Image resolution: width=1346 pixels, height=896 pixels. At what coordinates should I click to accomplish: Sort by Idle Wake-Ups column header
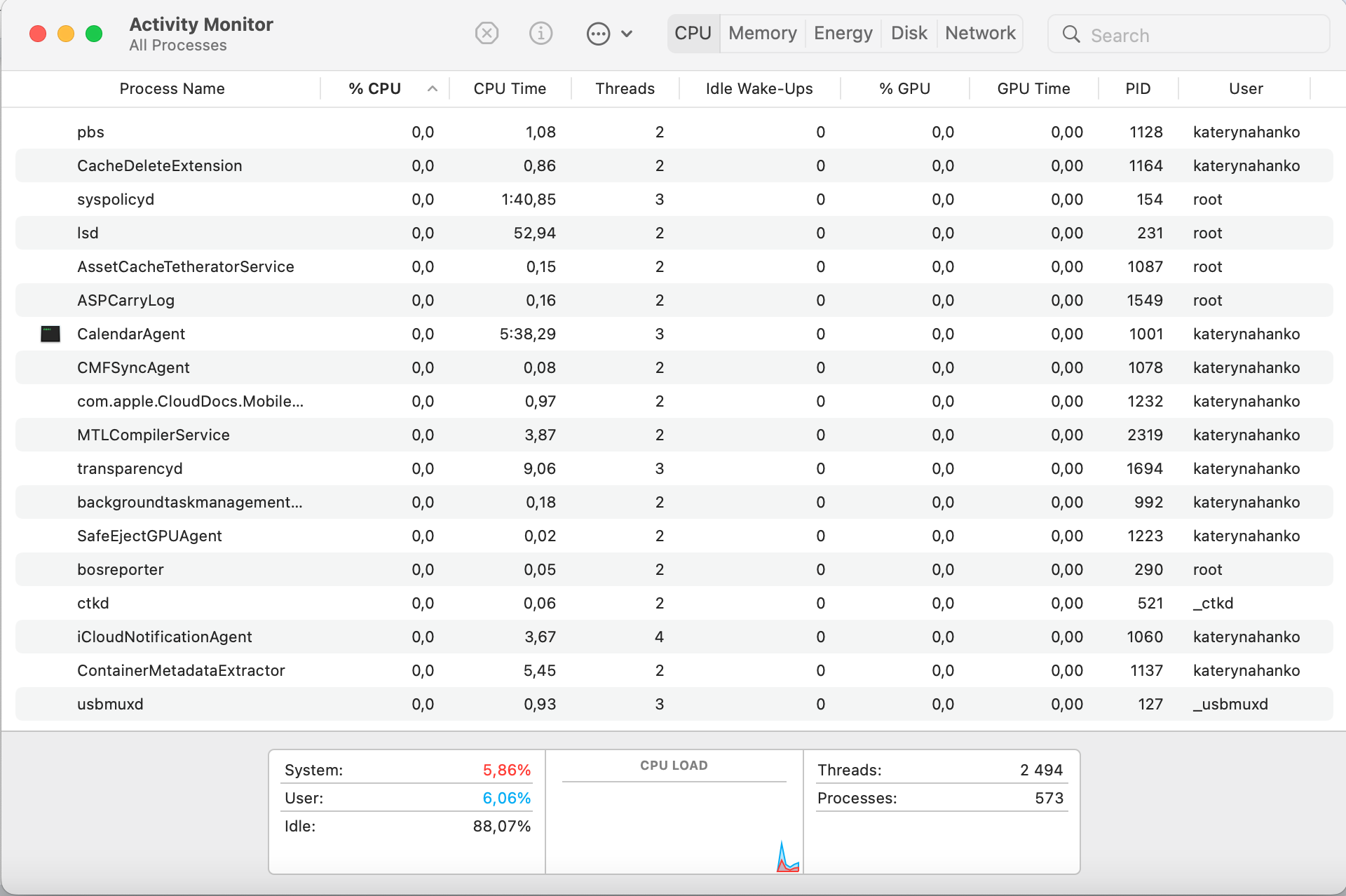click(x=759, y=88)
